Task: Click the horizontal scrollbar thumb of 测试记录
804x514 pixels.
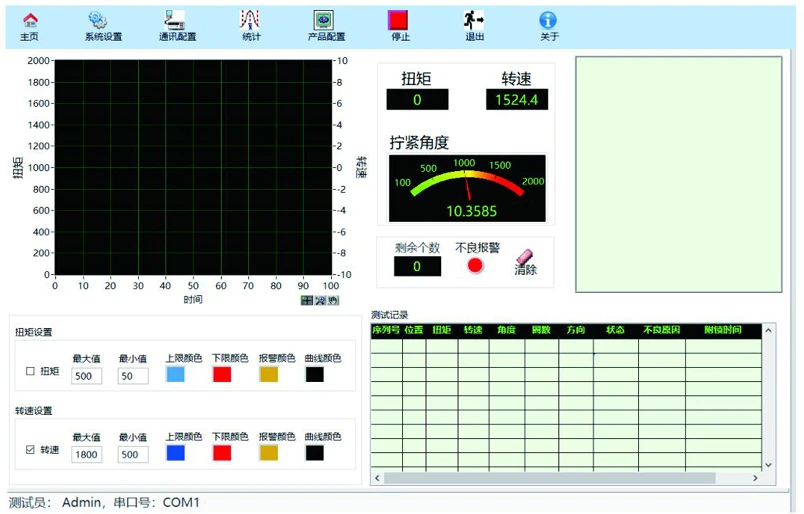Action: (x=550, y=478)
